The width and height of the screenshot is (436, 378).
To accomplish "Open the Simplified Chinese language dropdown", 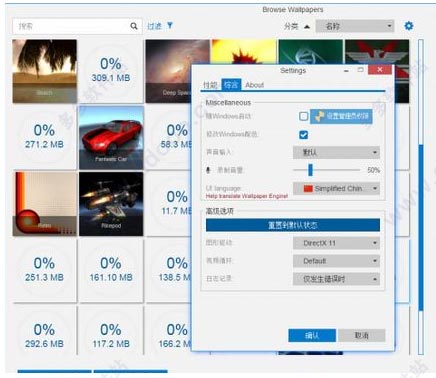I will click(x=336, y=189).
